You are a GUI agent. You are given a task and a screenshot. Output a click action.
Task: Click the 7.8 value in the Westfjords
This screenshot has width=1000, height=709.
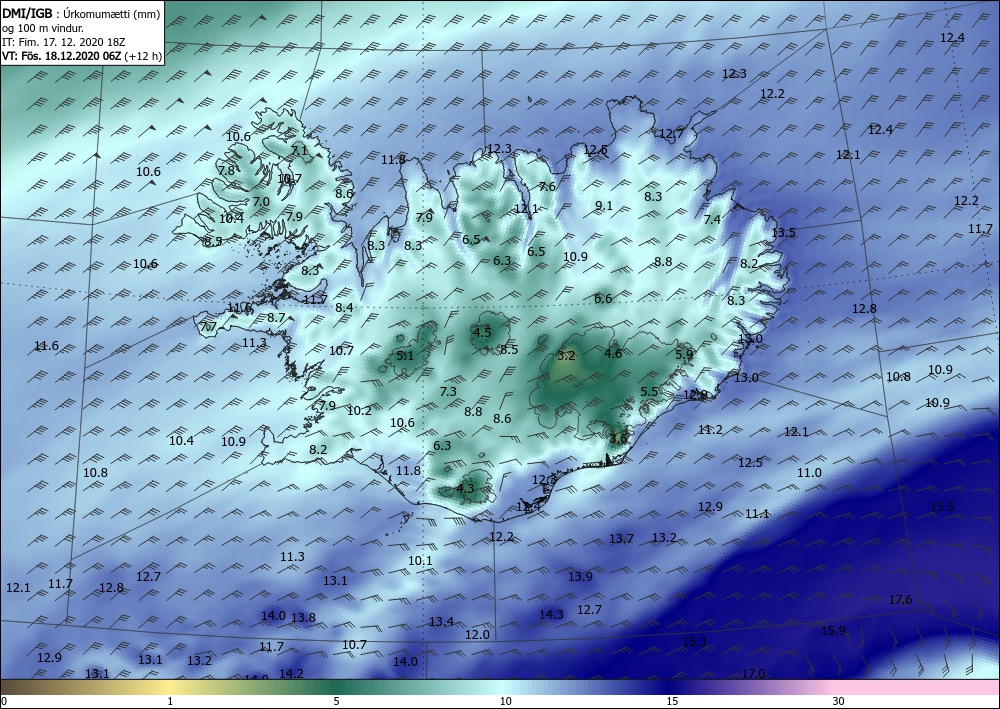coord(226,171)
